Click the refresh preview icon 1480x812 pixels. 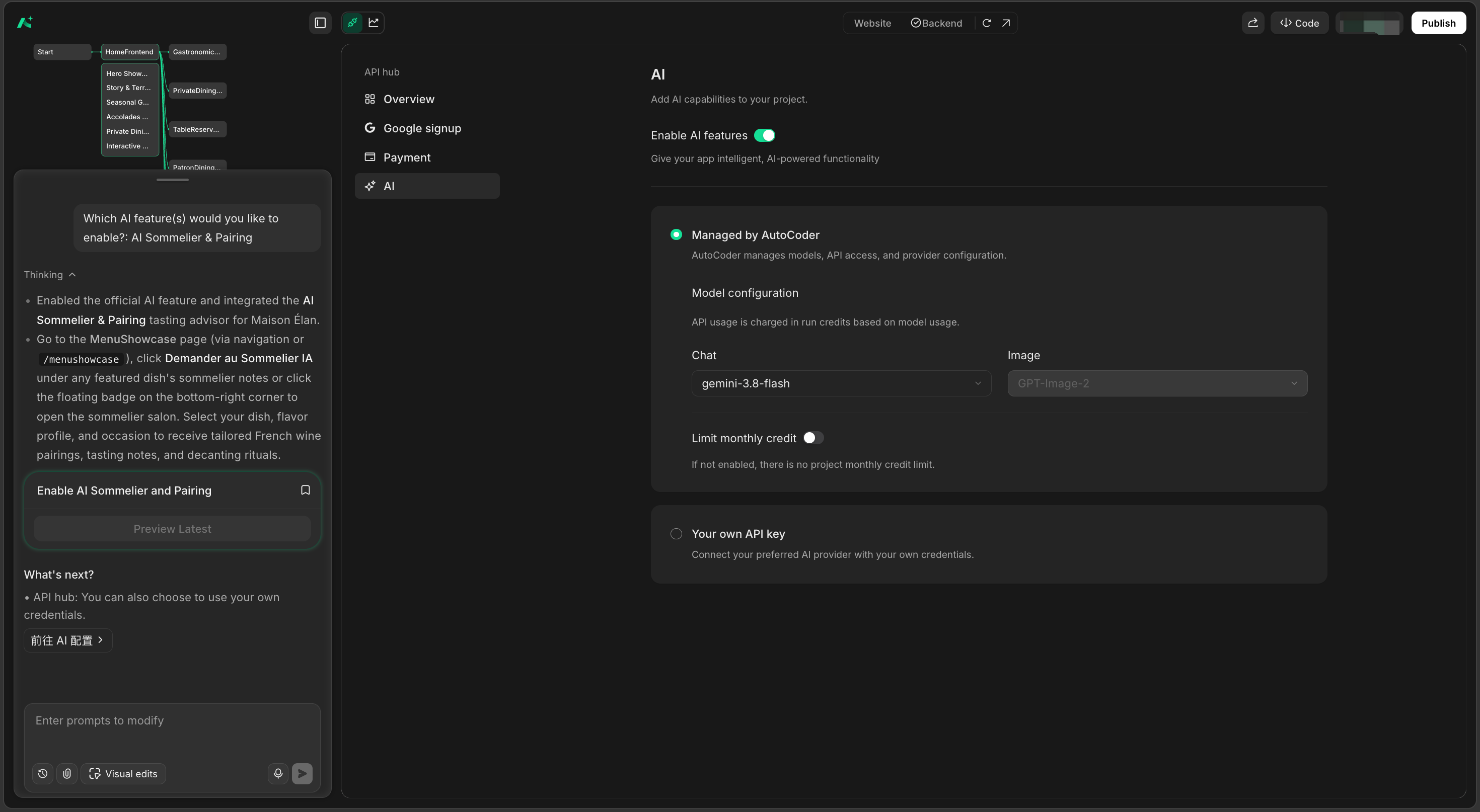[x=987, y=23]
